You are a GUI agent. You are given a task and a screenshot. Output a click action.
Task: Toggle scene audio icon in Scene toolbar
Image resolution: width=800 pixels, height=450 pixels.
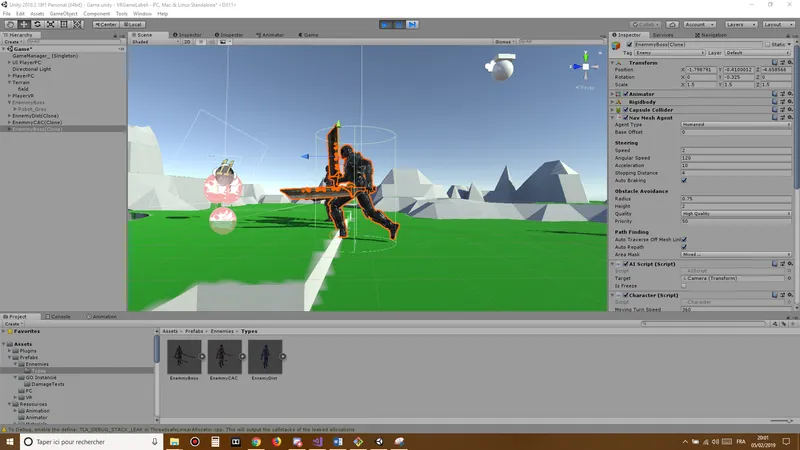coord(212,42)
